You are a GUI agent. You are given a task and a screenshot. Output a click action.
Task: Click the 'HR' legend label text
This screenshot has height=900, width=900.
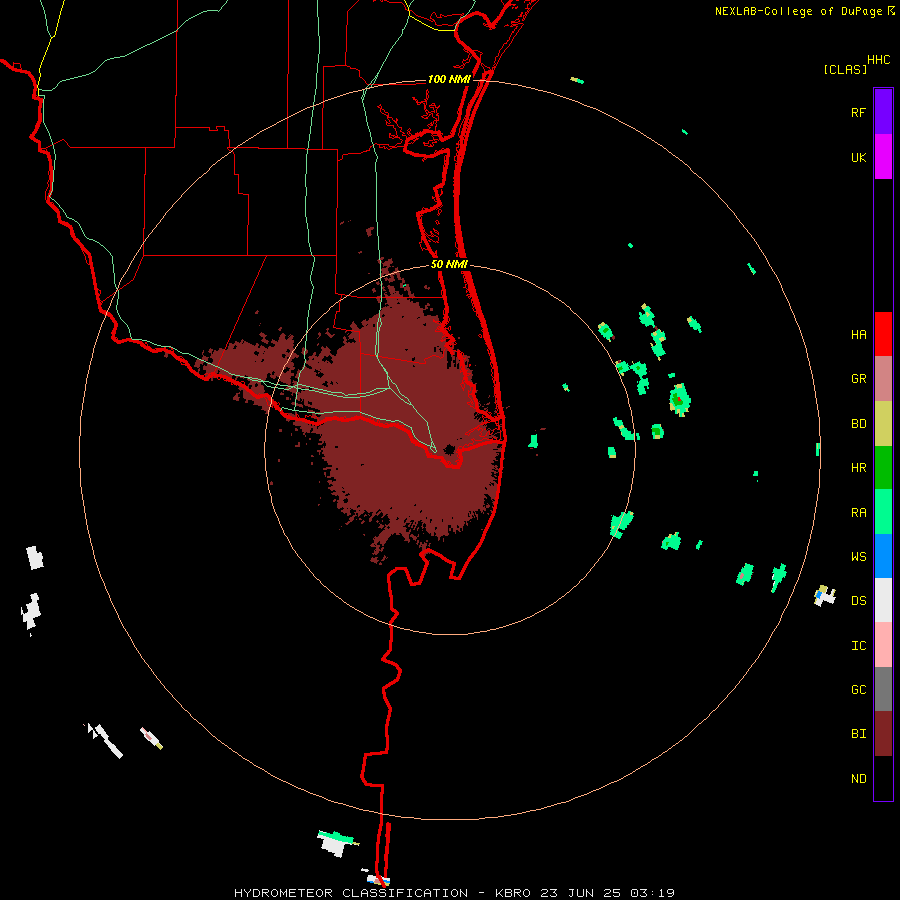click(x=858, y=468)
